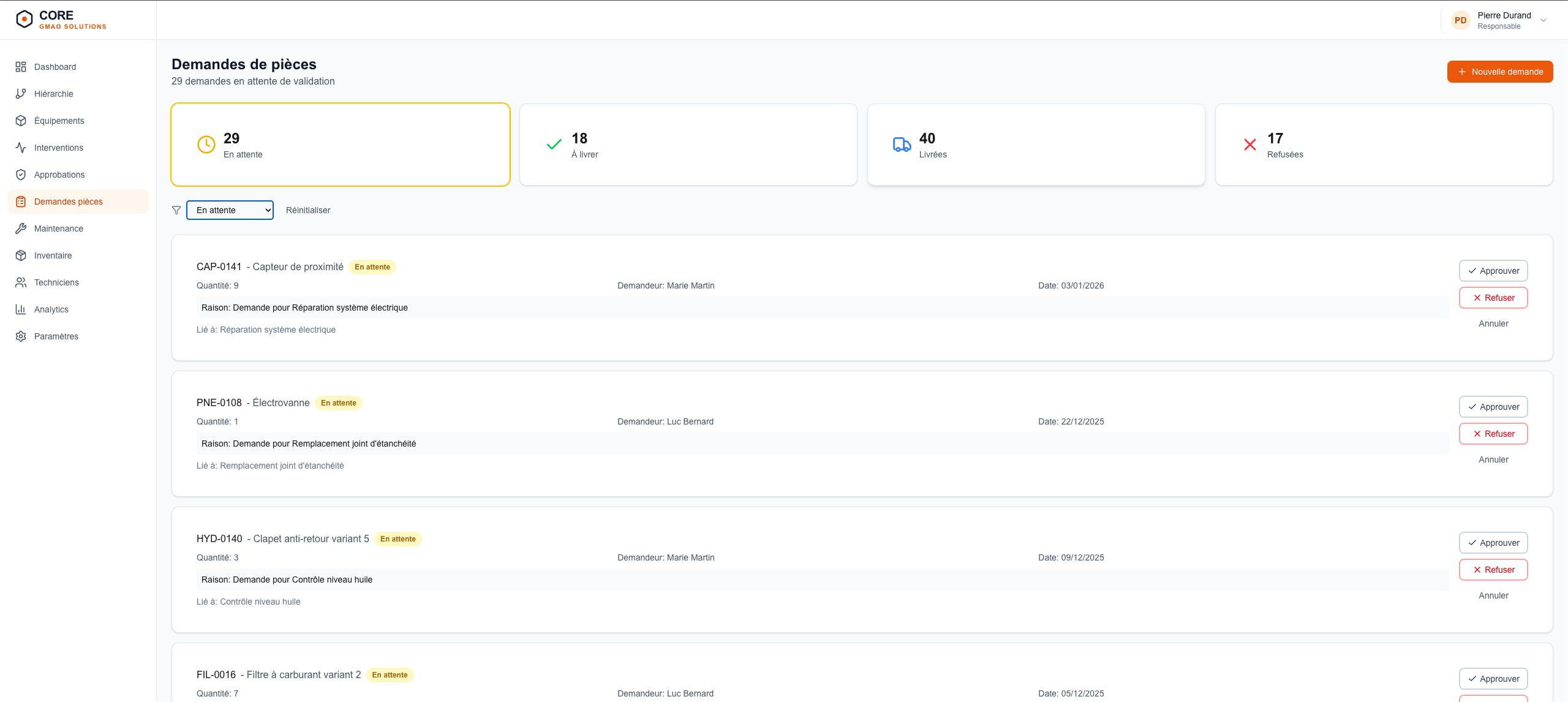Screen dimensions: 1568x702
Task: Go to Dashboard page
Action: tap(78, 67)
